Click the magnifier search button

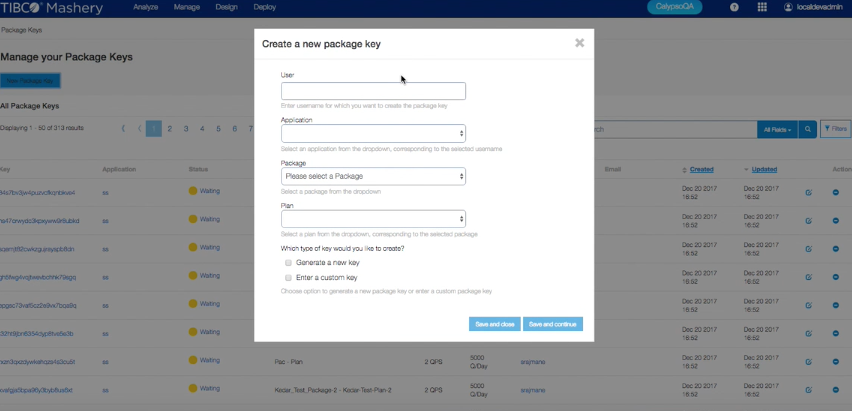[807, 129]
